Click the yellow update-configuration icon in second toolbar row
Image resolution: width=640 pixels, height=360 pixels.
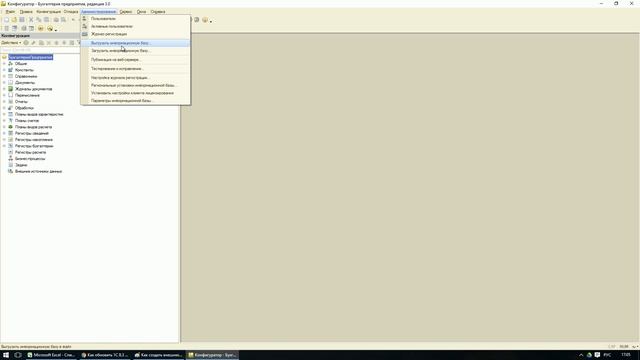(x=41, y=28)
